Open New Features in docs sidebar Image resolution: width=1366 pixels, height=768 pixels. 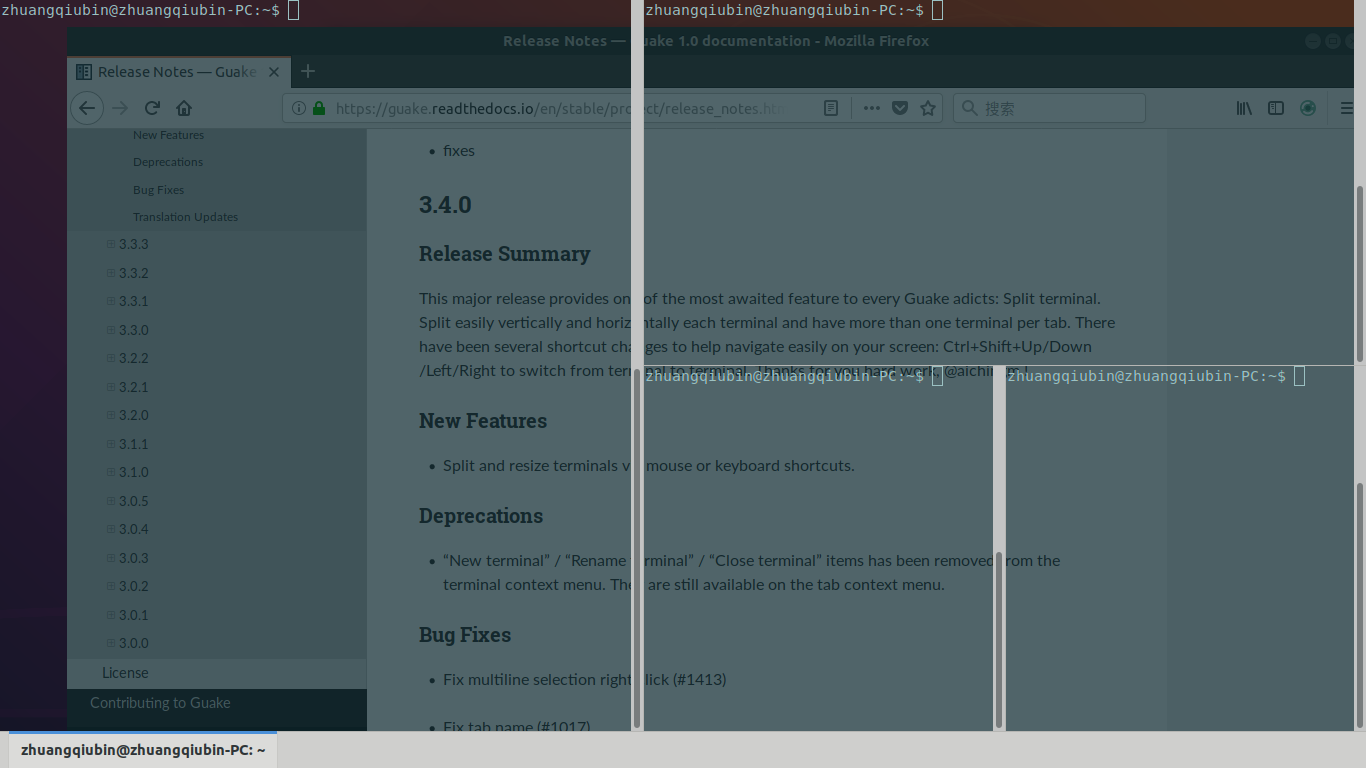coord(168,135)
